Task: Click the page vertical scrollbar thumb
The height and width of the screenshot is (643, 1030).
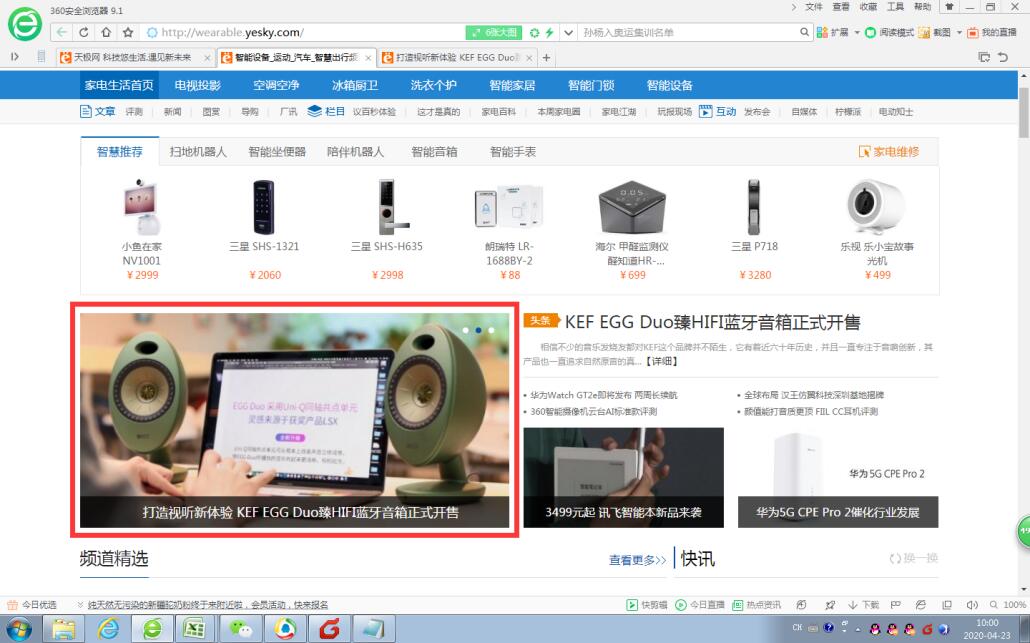Action: pyautogui.click(x=1023, y=113)
